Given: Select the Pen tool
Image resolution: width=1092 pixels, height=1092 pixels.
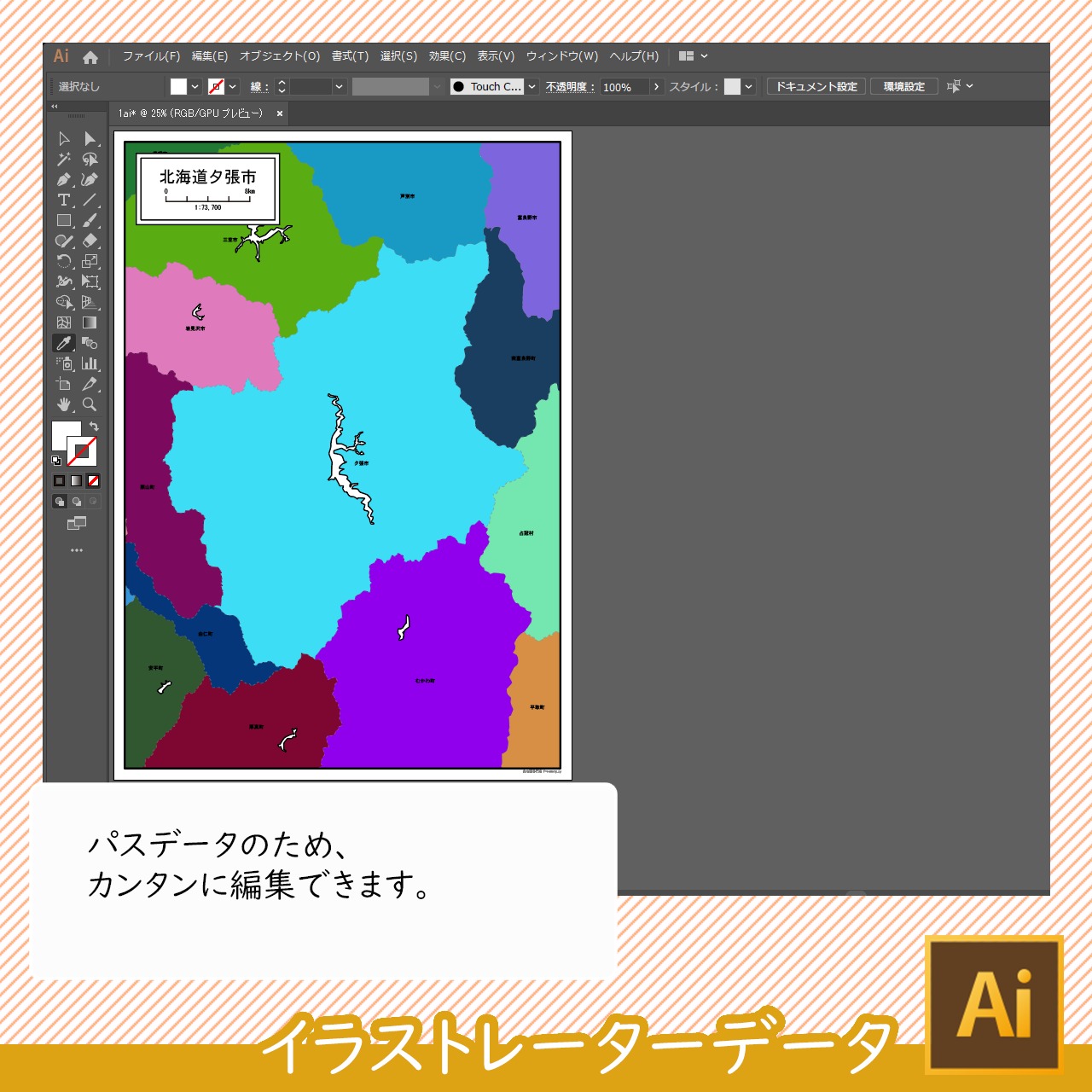Looking at the screenshot, I should tap(64, 180).
